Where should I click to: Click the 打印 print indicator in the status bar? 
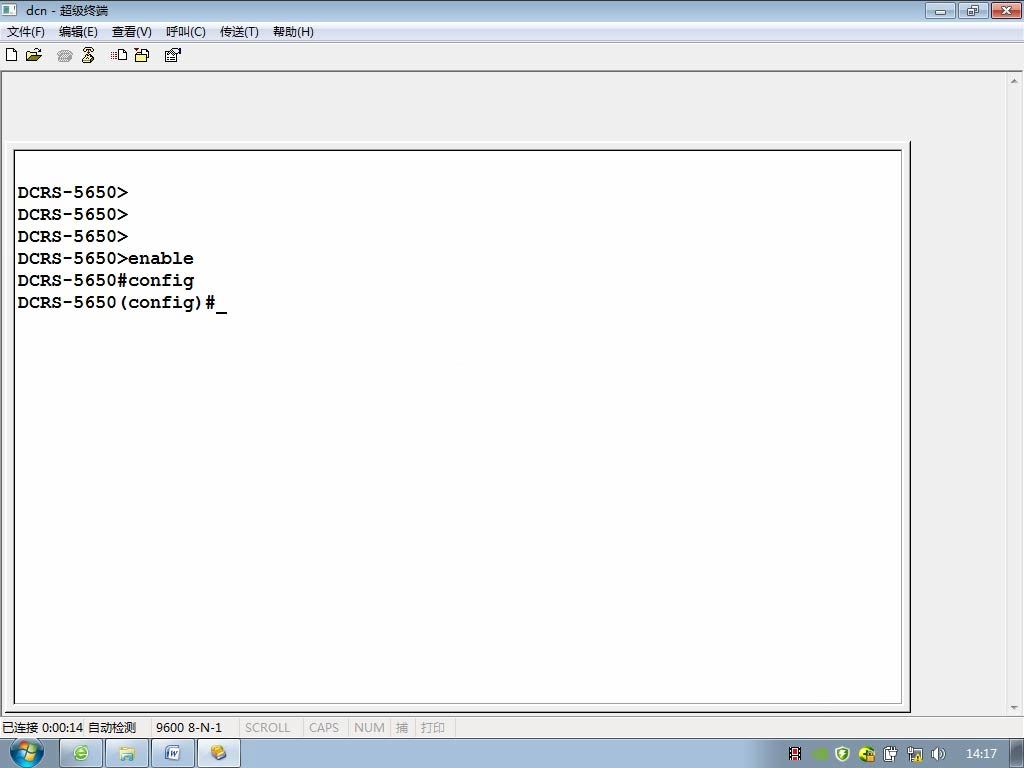(x=432, y=728)
